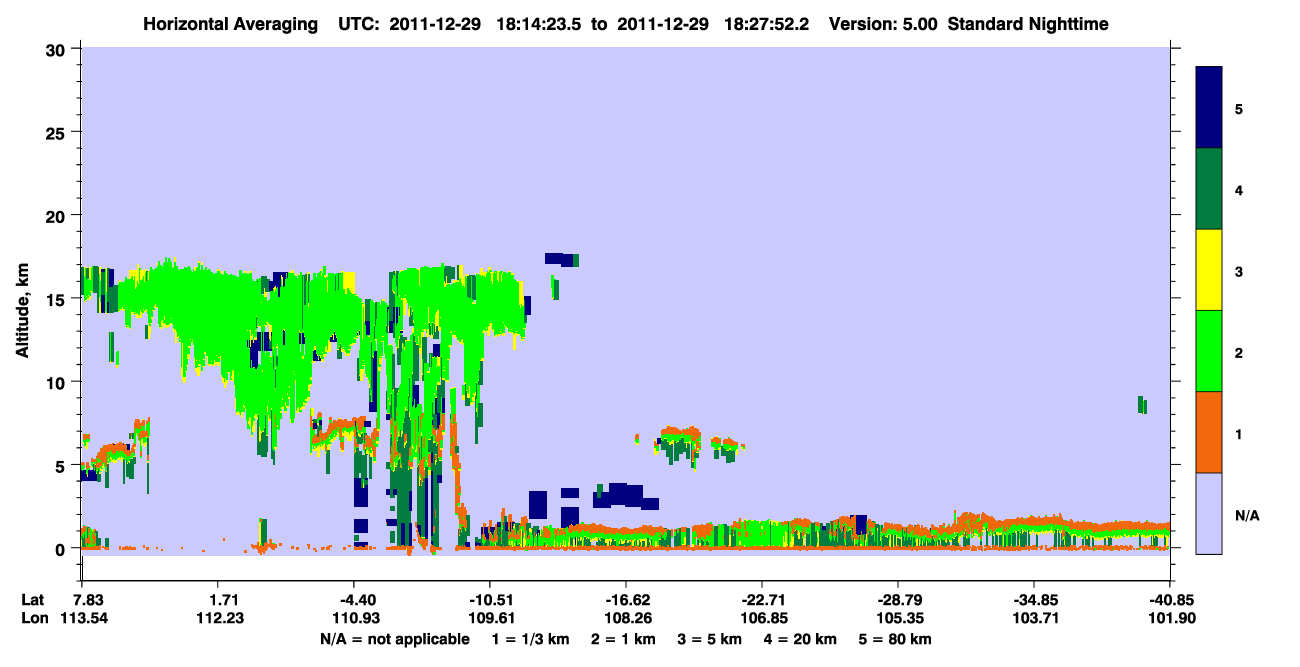Image resolution: width=1300 pixels, height=667 pixels.
Task: Select the dark blue level 5 color band
Action: [1209, 107]
